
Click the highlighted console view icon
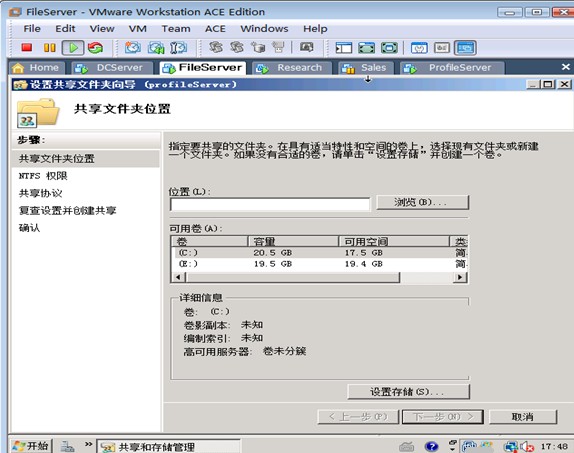465,48
